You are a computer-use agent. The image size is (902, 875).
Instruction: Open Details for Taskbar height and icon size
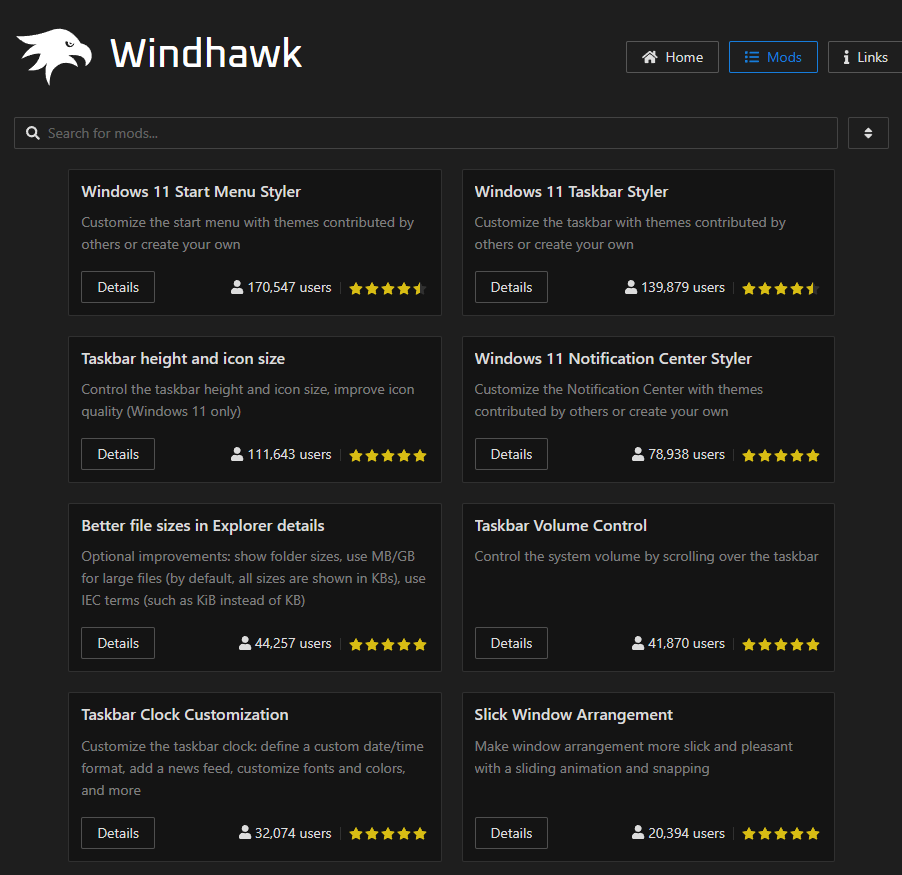[x=118, y=454]
